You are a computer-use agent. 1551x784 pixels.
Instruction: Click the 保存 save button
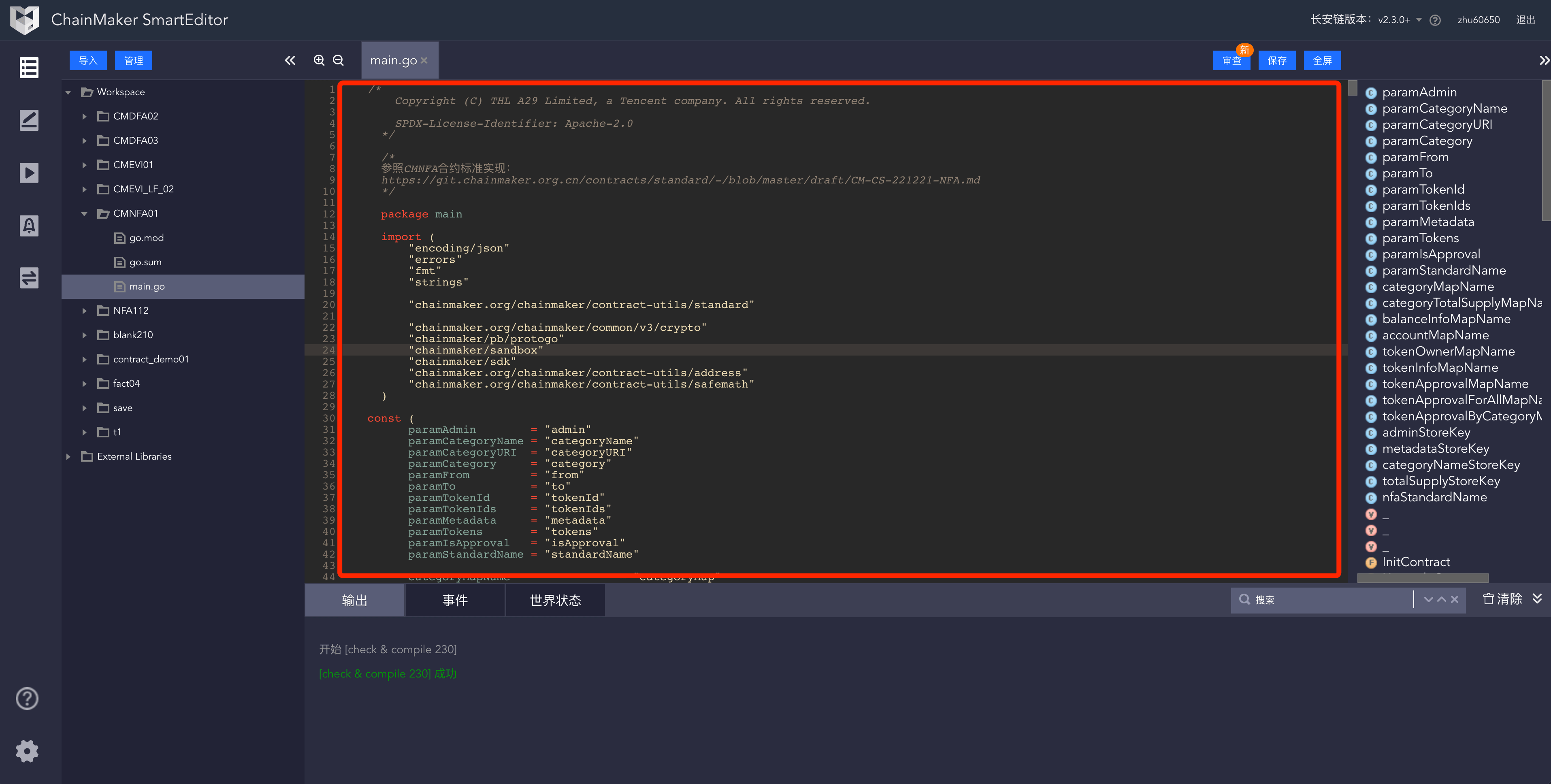point(1276,60)
